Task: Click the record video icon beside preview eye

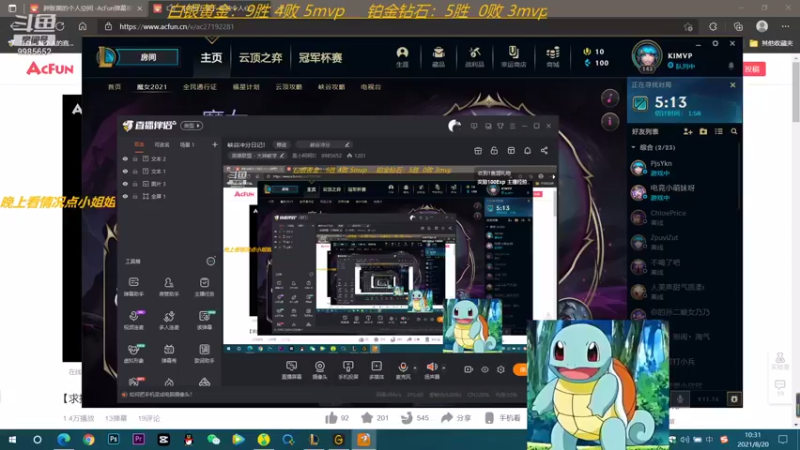Action: 468,369
